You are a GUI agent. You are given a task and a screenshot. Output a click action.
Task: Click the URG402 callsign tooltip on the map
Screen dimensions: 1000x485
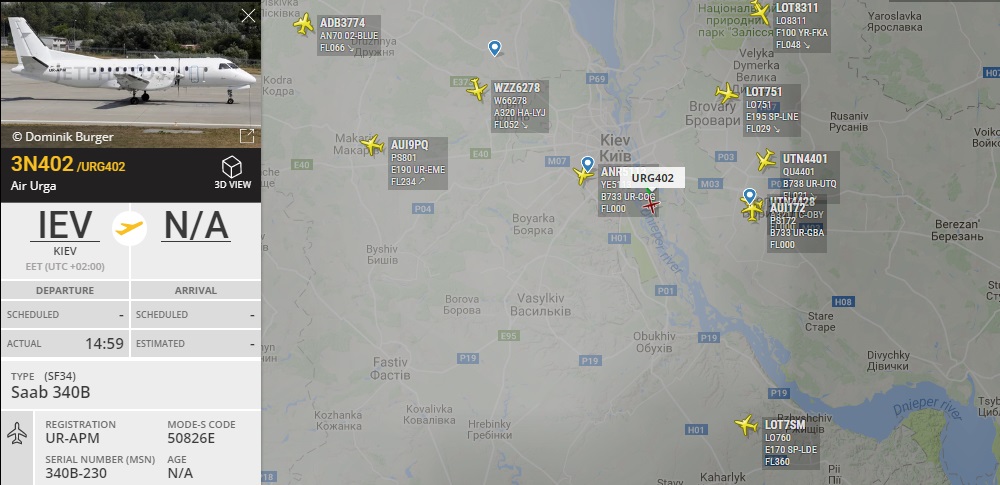[652, 178]
